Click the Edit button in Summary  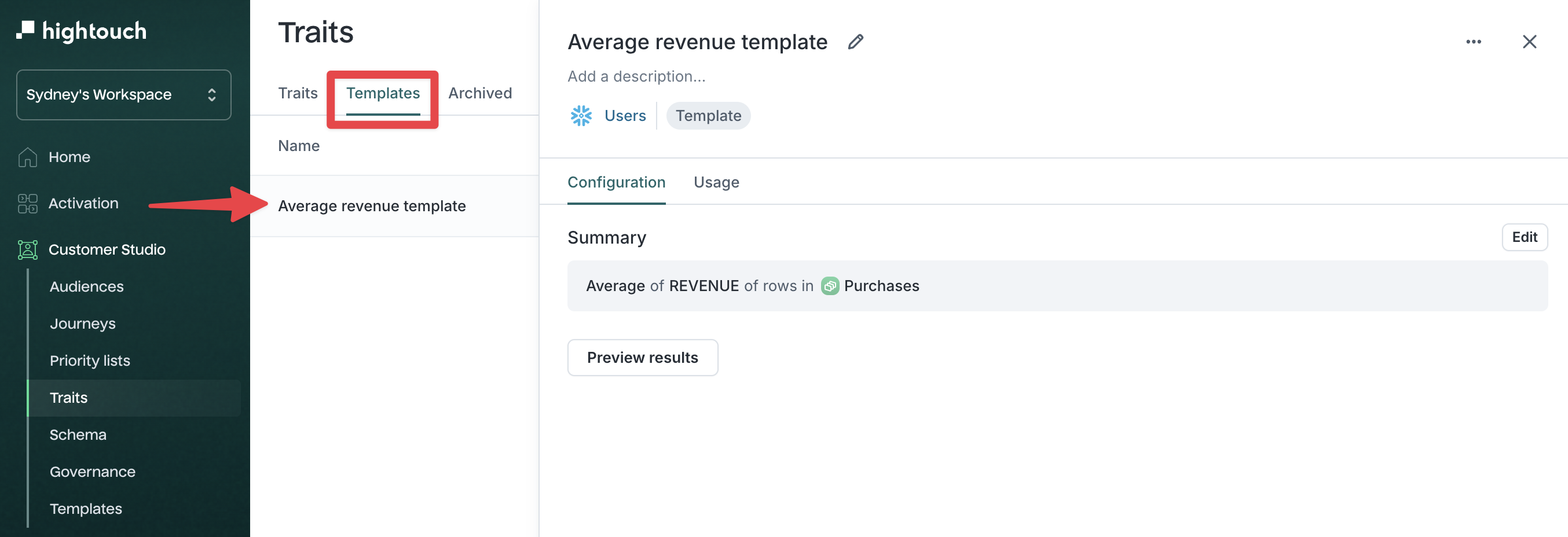[1524, 237]
